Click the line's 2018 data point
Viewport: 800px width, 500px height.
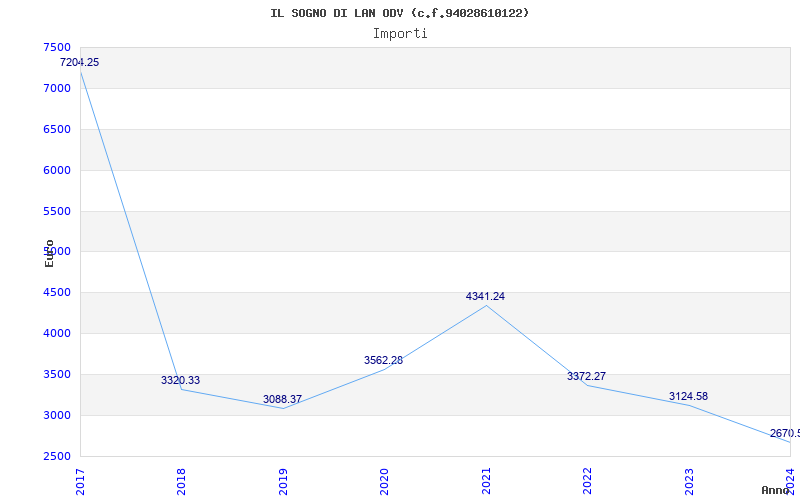[182, 389]
